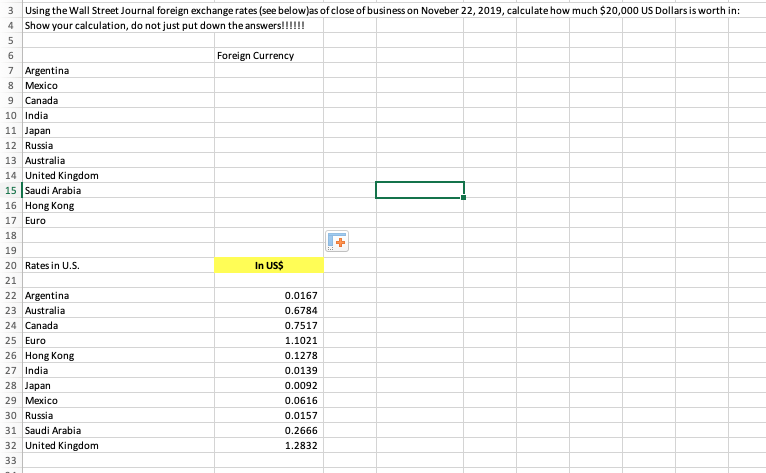Click the 'Japan' cell in row 11
Screen dimensions: 766x473
pyautogui.click(x=118, y=130)
